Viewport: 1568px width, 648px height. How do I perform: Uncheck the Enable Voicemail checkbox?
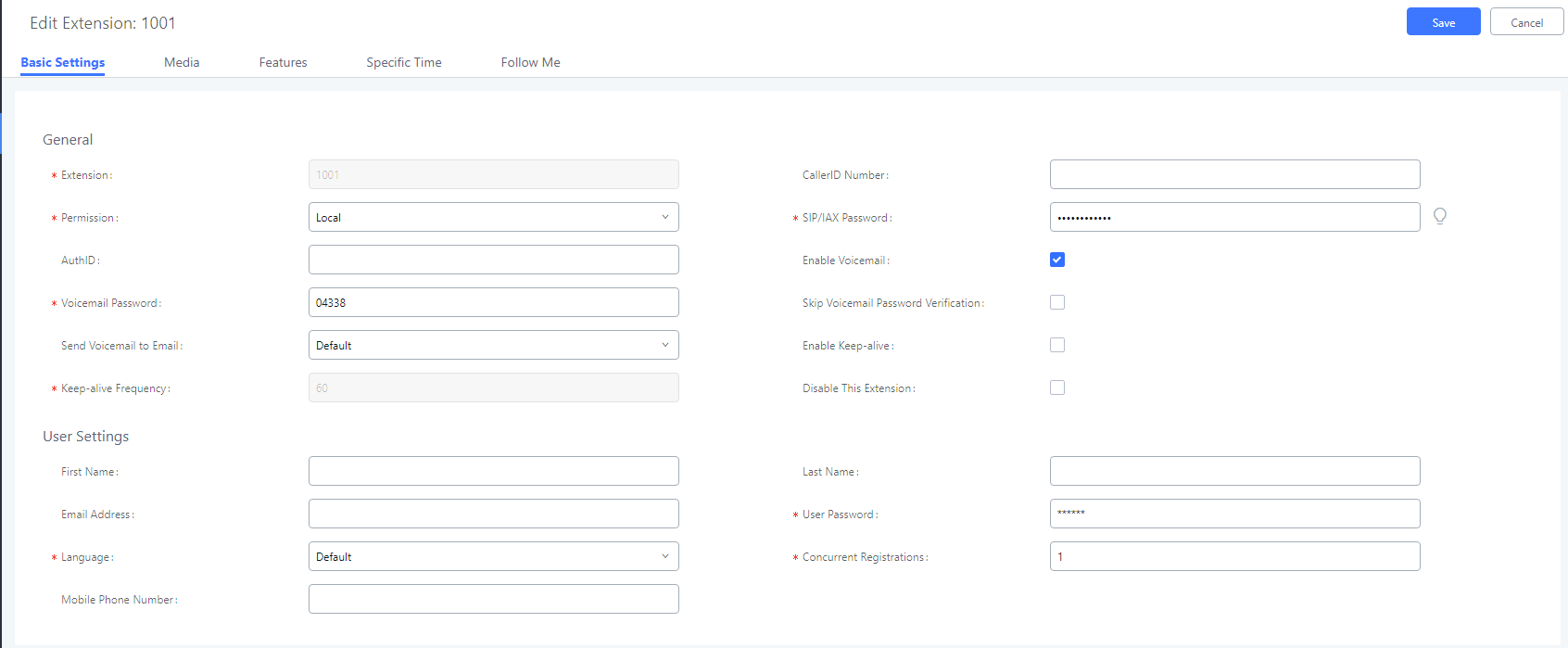pos(1057,260)
